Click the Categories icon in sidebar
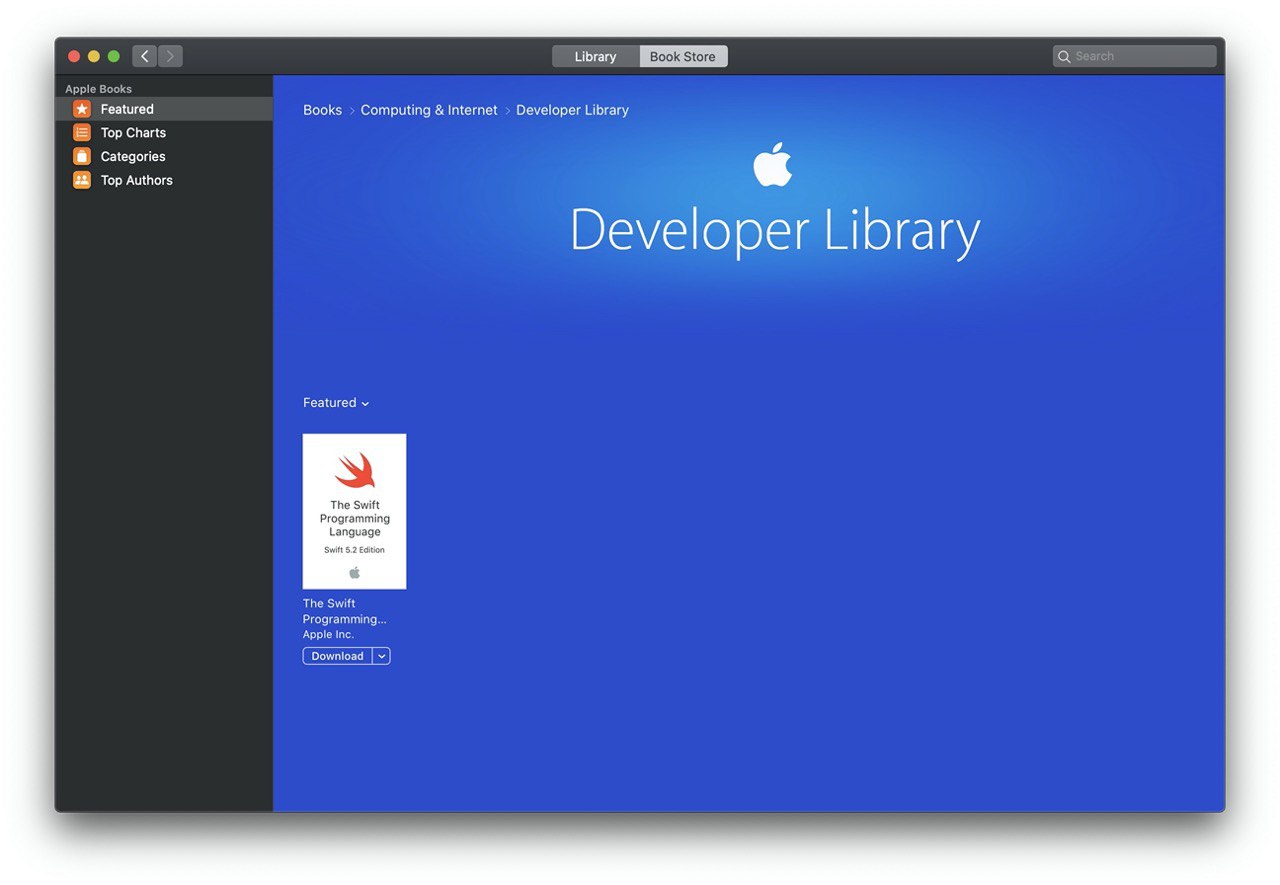Viewport: 1280px width, 885px height. pyautogui.click(x=82, y=157)
